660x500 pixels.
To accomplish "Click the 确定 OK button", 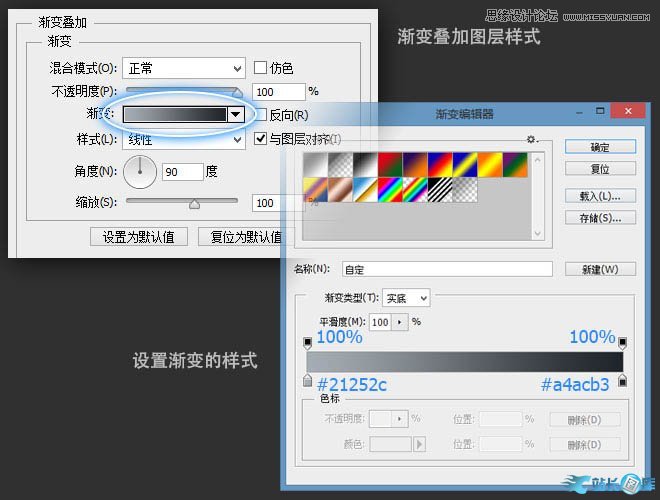I will pyautogui.click(x=599, y=147).
